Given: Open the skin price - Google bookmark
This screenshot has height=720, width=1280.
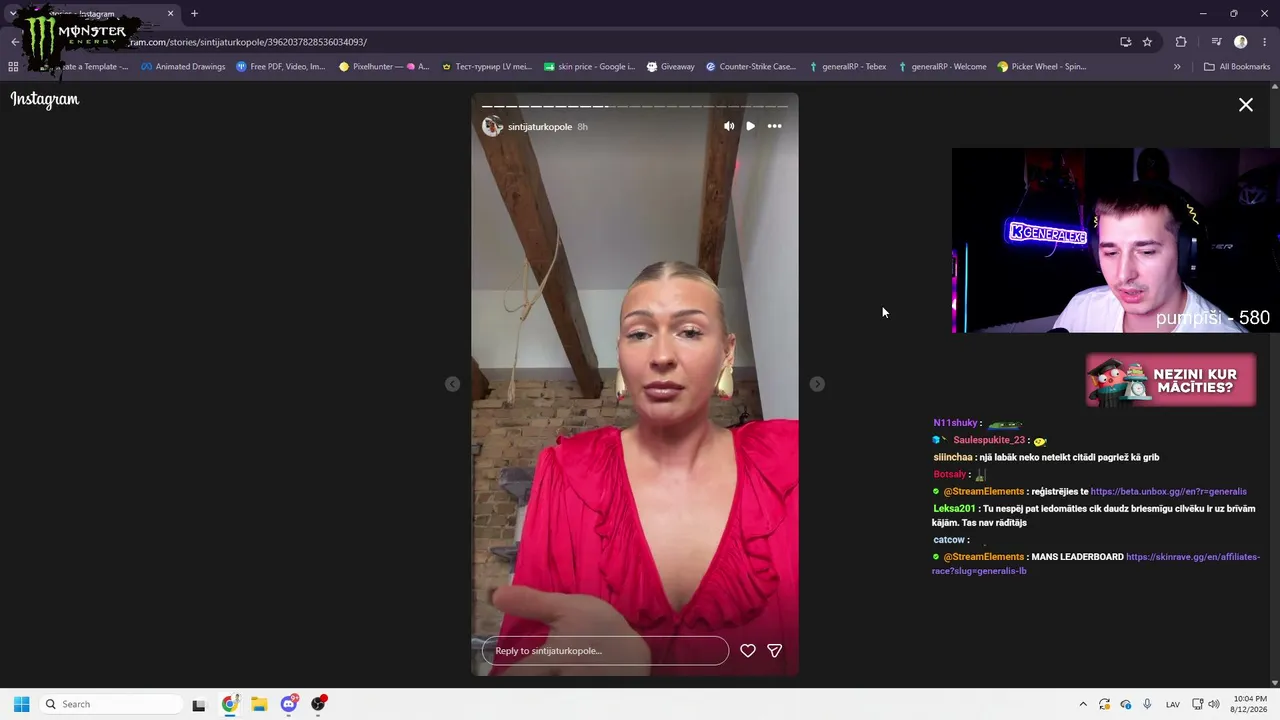Looking at the screenshot, I should pyautogui.click(x=589, y=67).
